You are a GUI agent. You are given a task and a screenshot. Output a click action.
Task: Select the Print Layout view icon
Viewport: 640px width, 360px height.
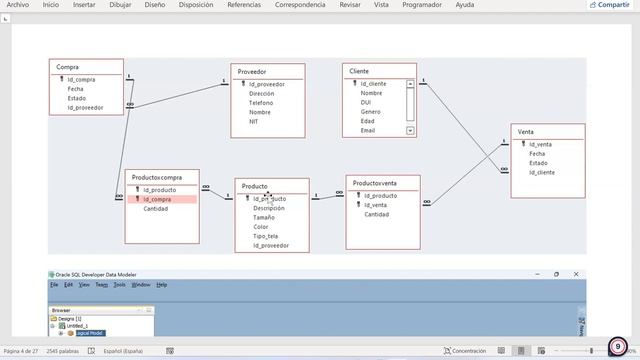(x=521, y=351)
